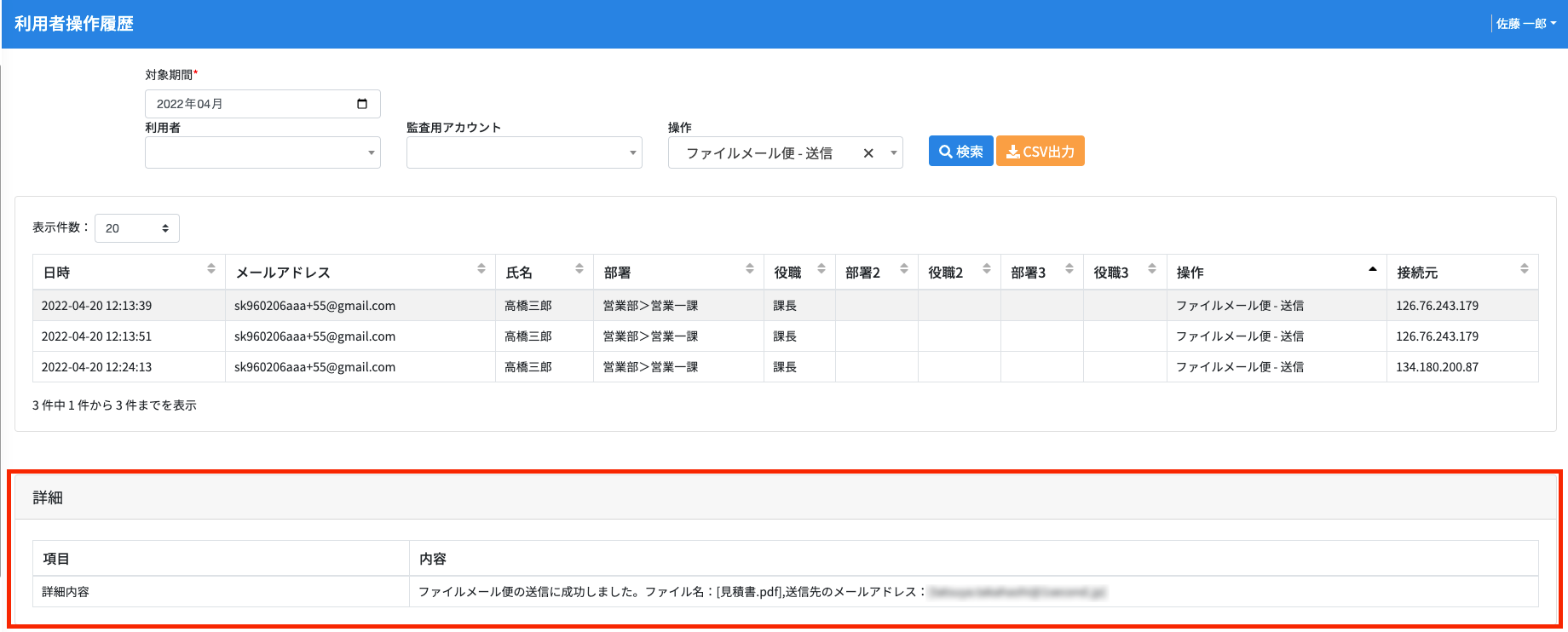1568x632 pixels.
Task: Open the calendar picker icon in 対象期間
Action: 362,104
